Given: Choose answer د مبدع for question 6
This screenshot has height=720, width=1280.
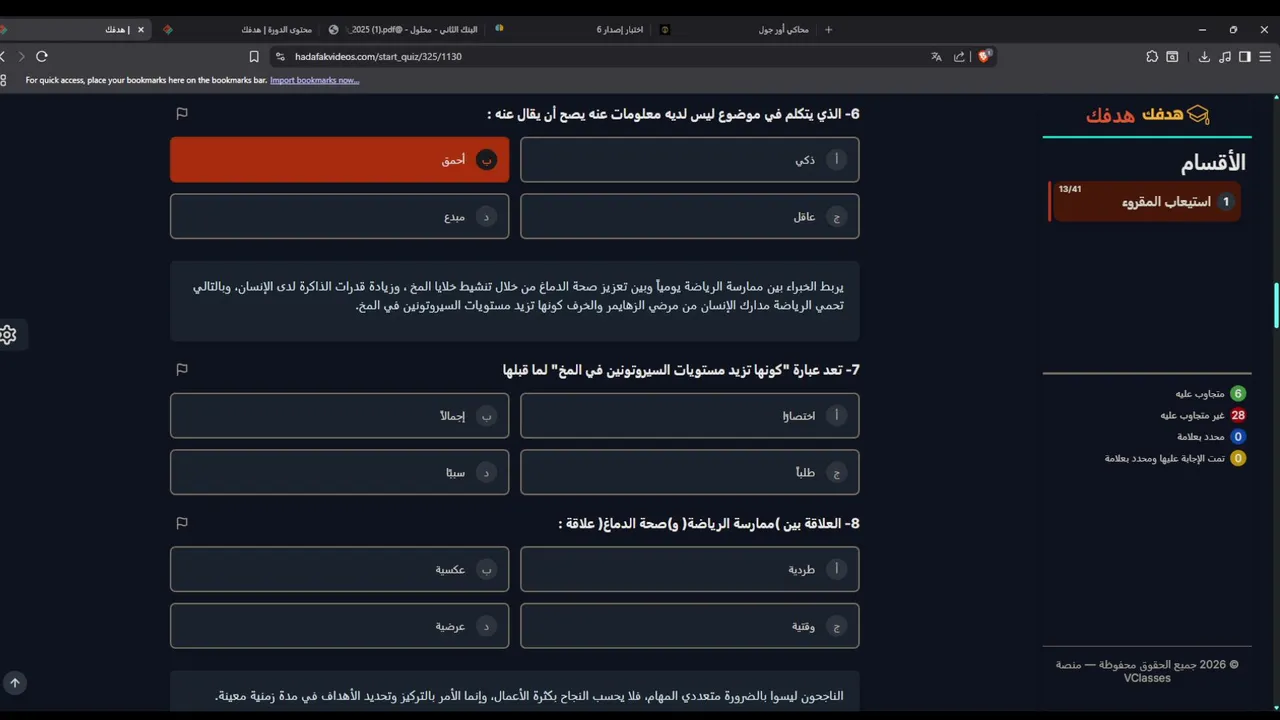Looking at the screenshot, I should tap(339, 216).
